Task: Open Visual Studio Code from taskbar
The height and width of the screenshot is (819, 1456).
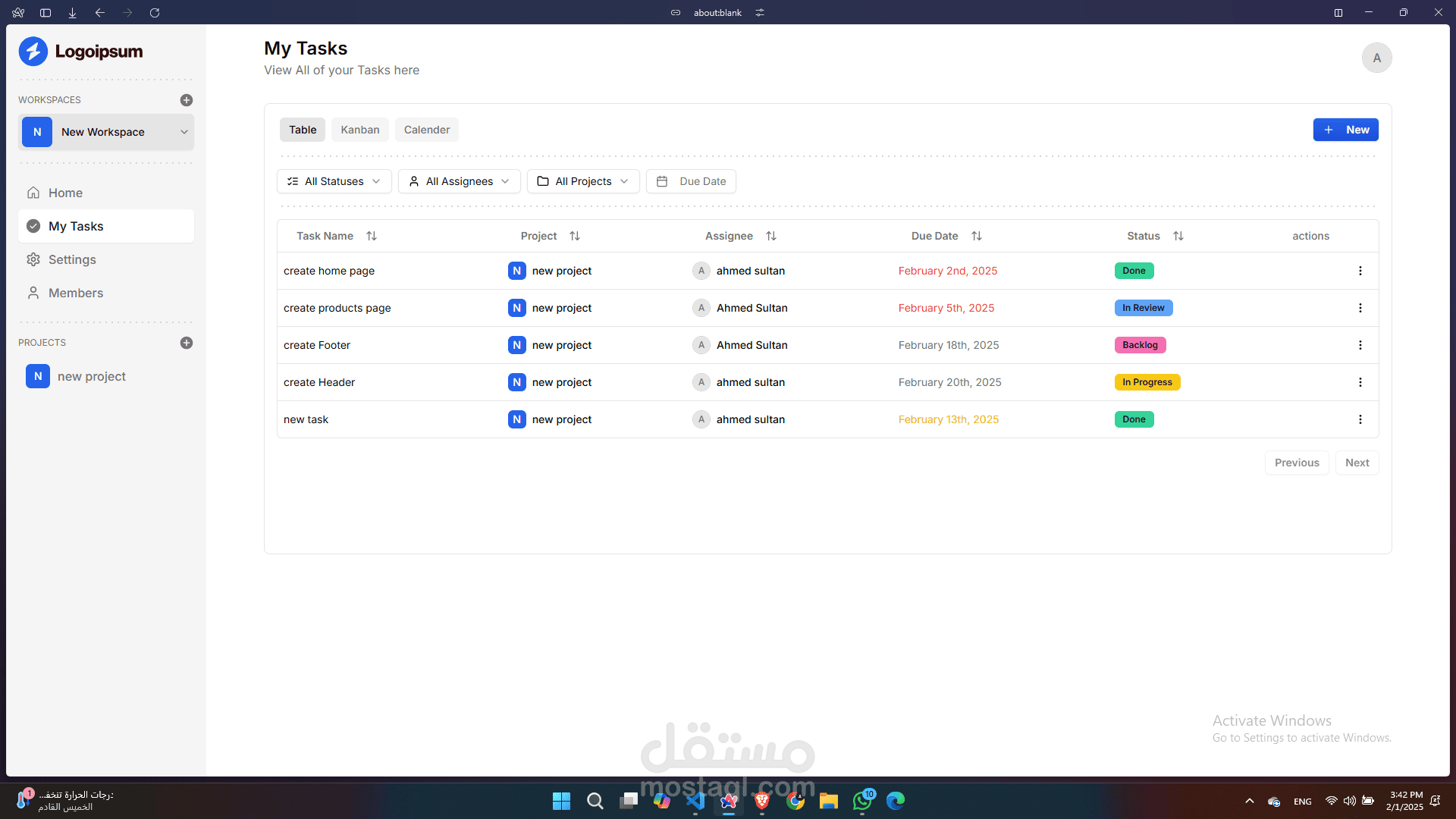Action: coord(695,801)
